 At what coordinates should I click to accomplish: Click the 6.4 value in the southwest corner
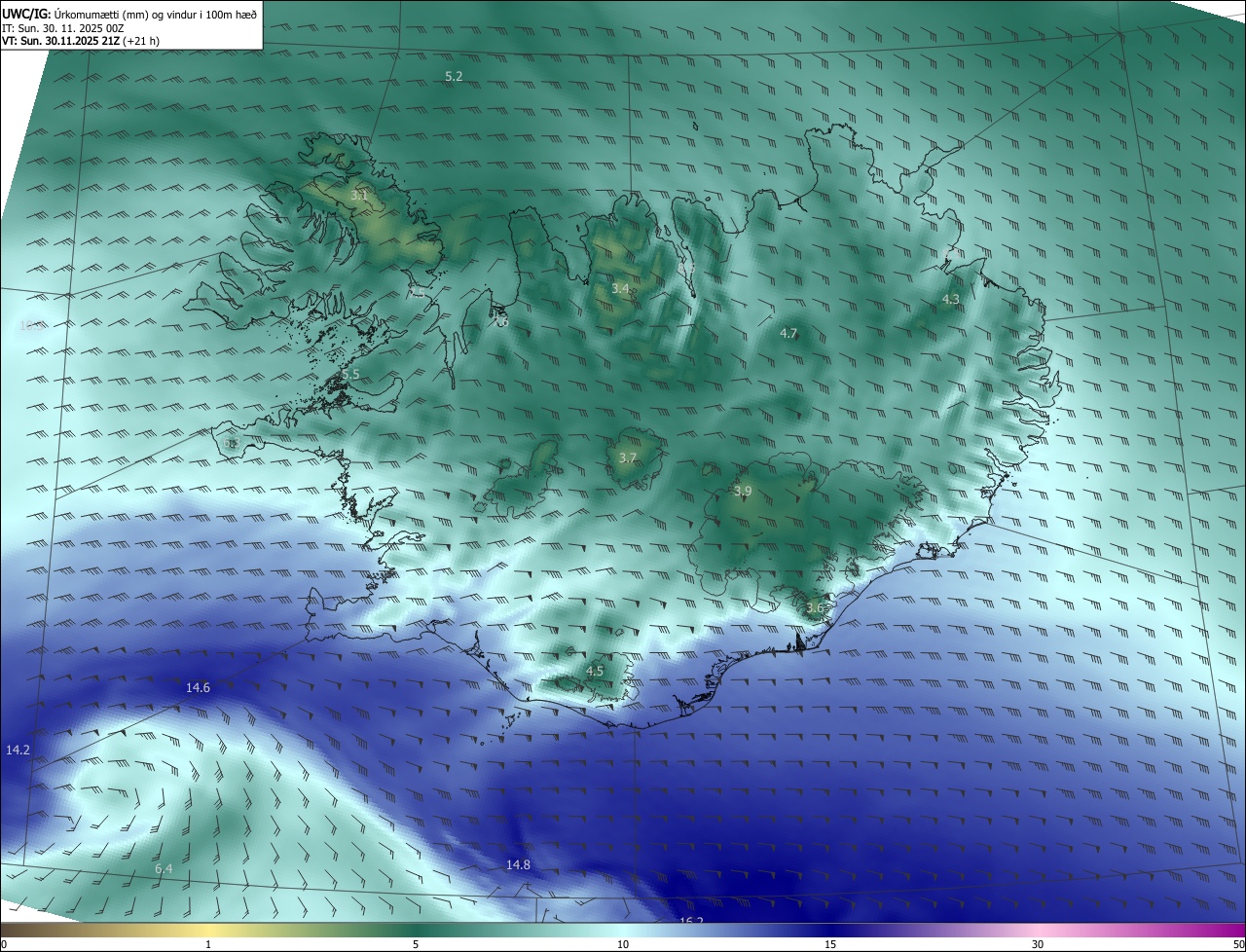click(164, 868)
